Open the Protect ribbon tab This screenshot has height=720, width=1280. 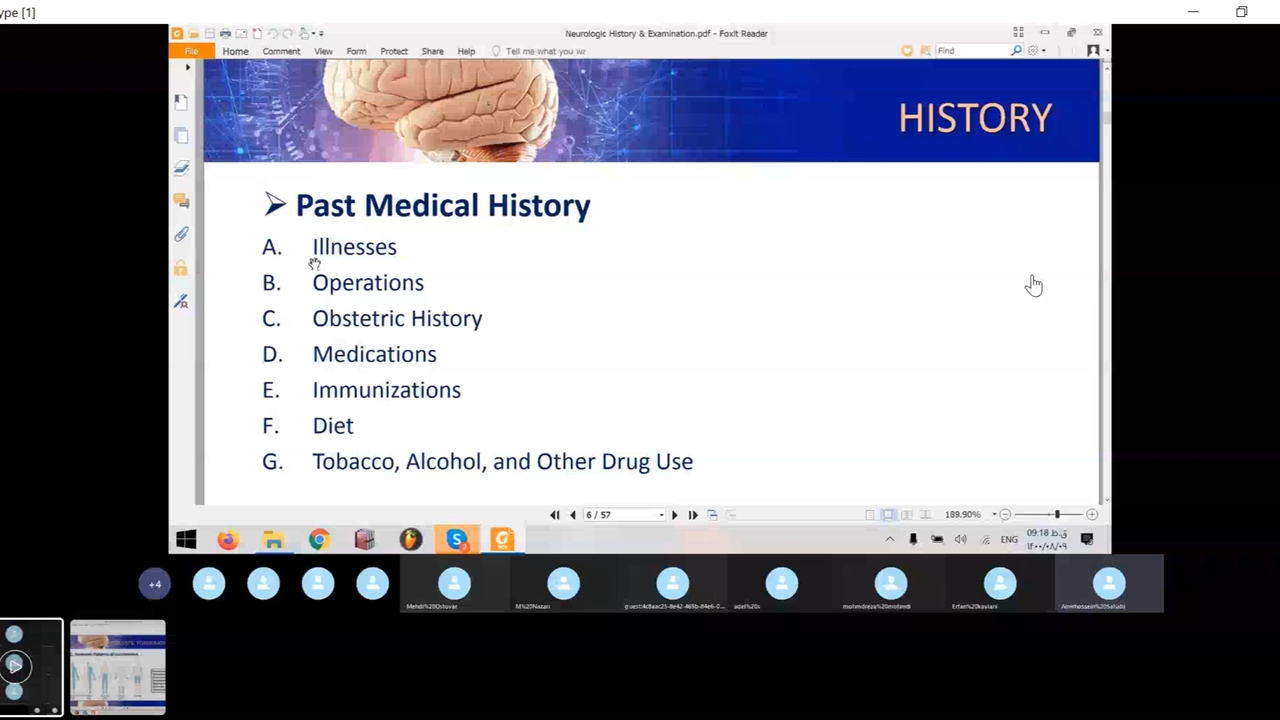tap(393, 51)
